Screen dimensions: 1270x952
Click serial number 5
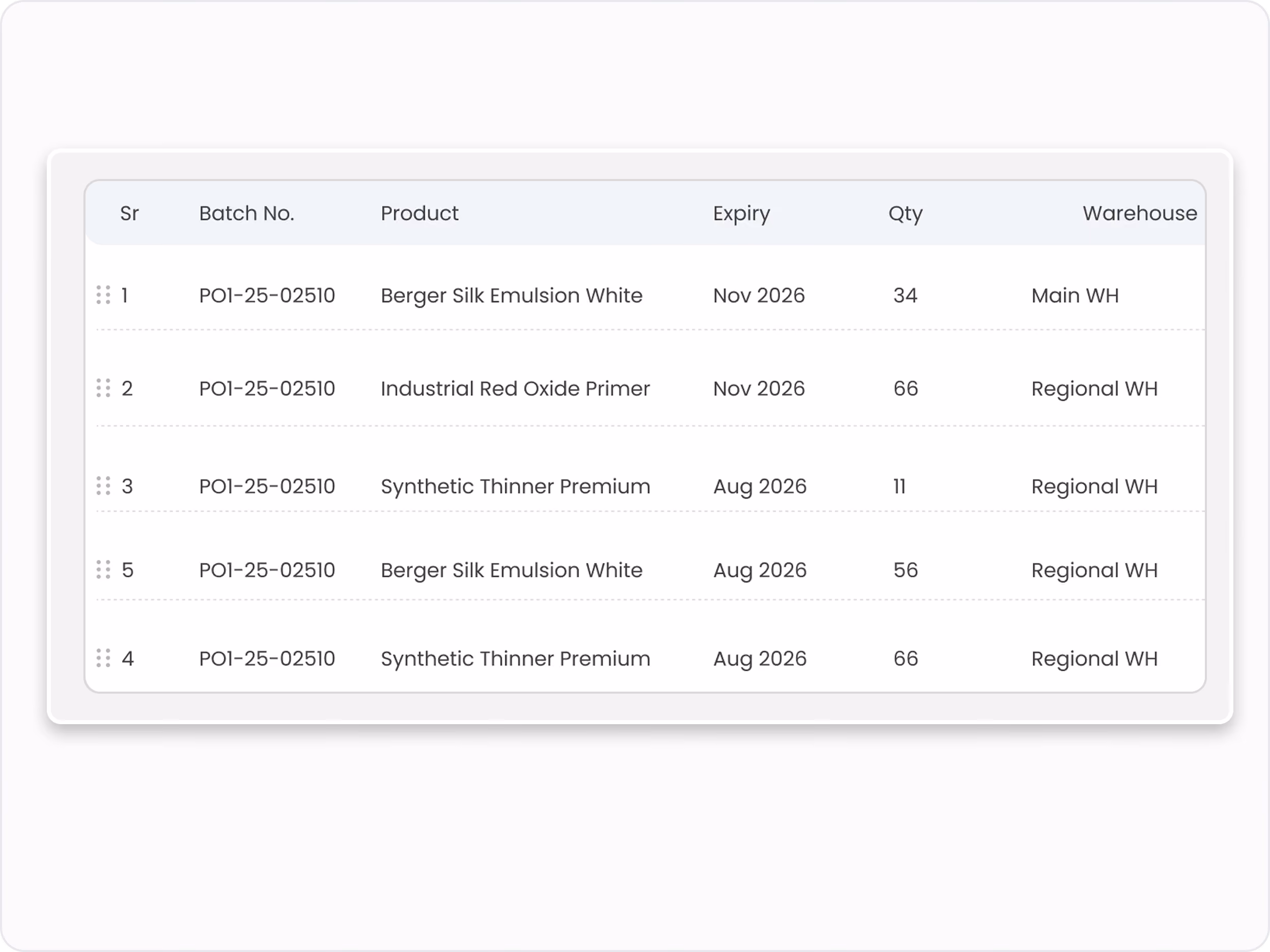[128, 570]
